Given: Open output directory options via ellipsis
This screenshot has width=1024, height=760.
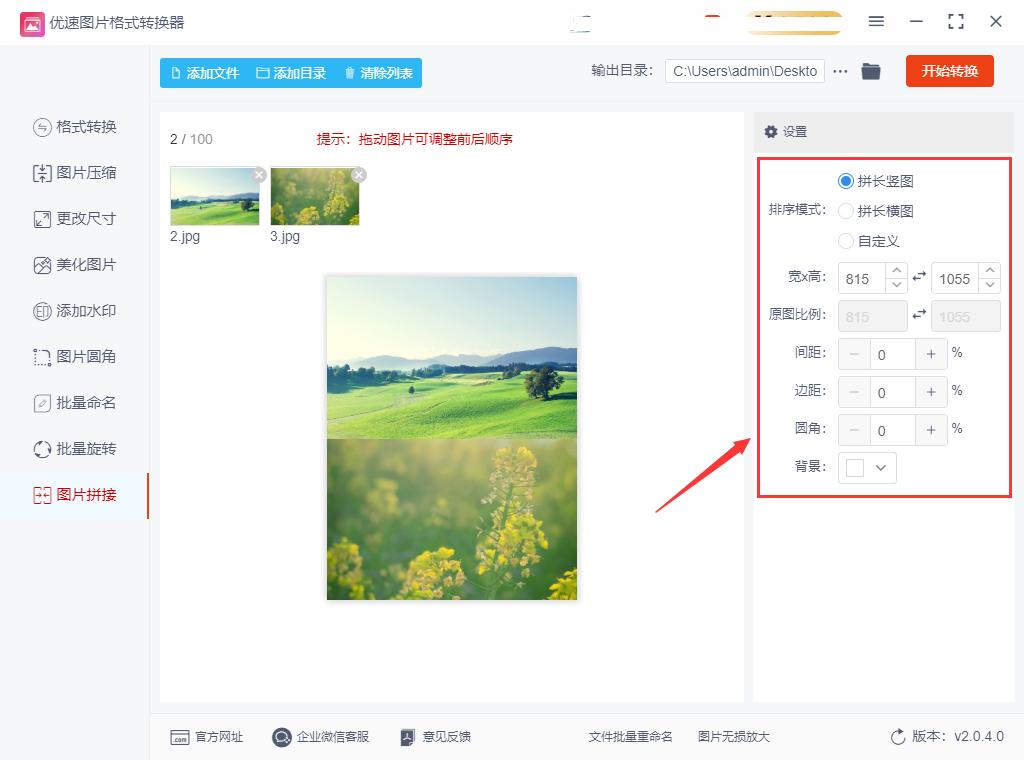Looking at the screenshot, I should (x=840, y=71).
